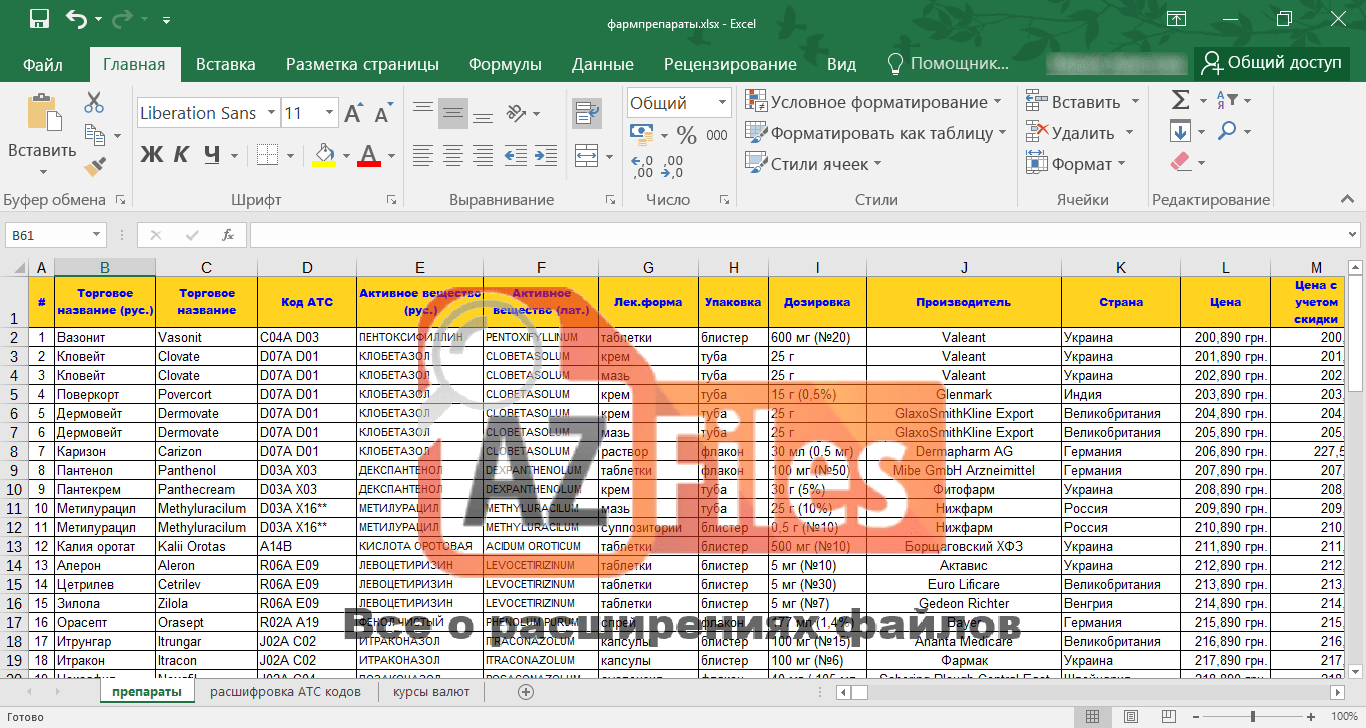Insert function with the fx button

pos(228,235)
